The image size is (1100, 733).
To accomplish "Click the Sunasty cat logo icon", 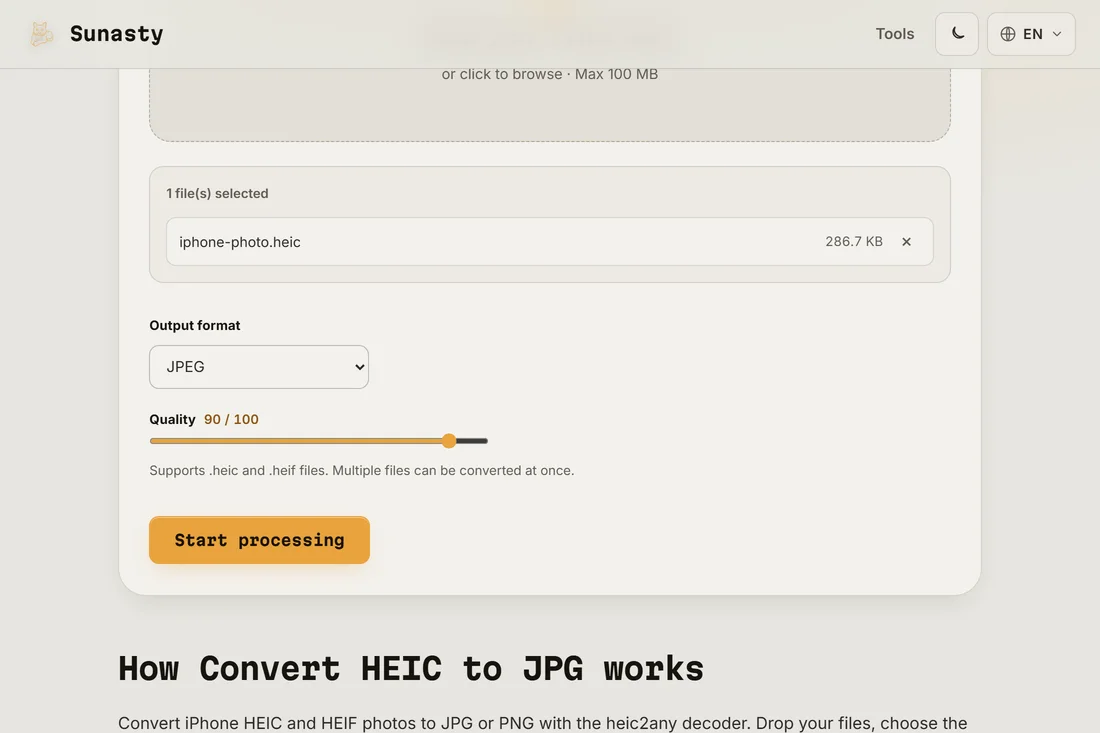I will [x=41, y=34].
